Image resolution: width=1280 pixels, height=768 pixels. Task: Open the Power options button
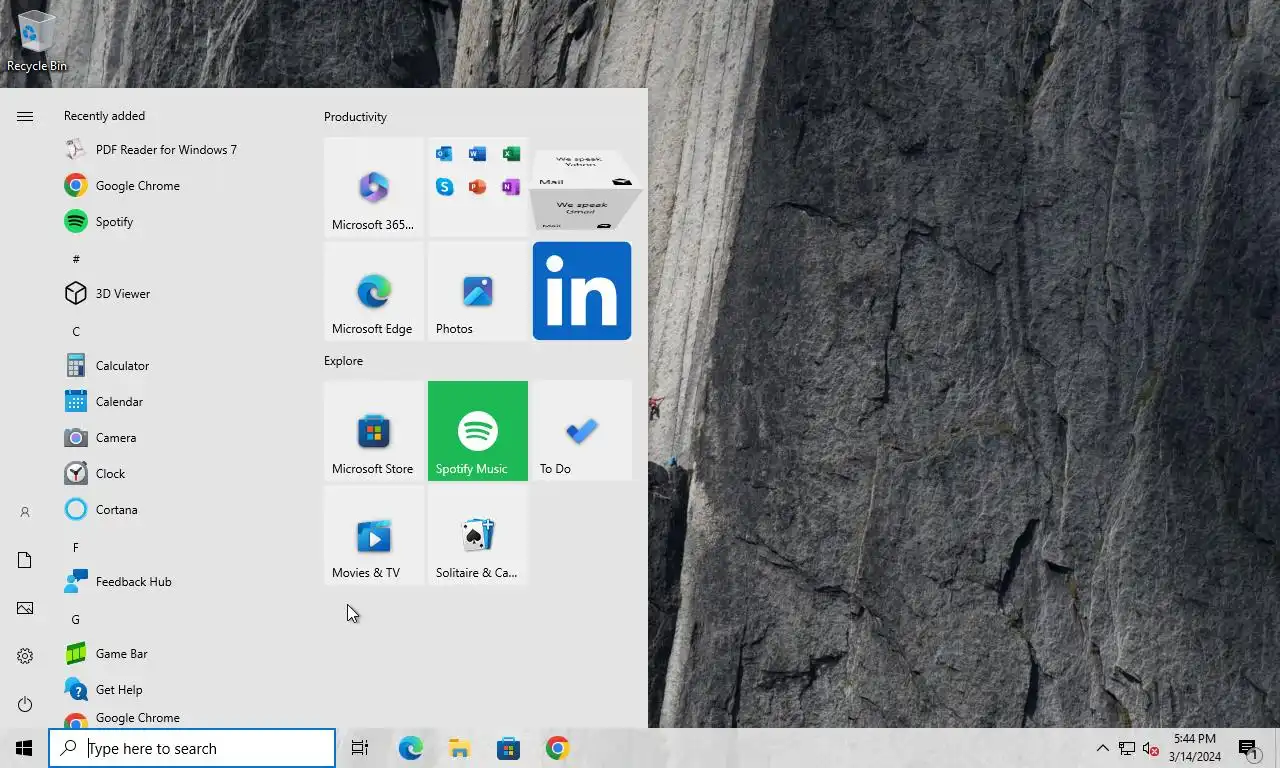click(x=25, y=704)
